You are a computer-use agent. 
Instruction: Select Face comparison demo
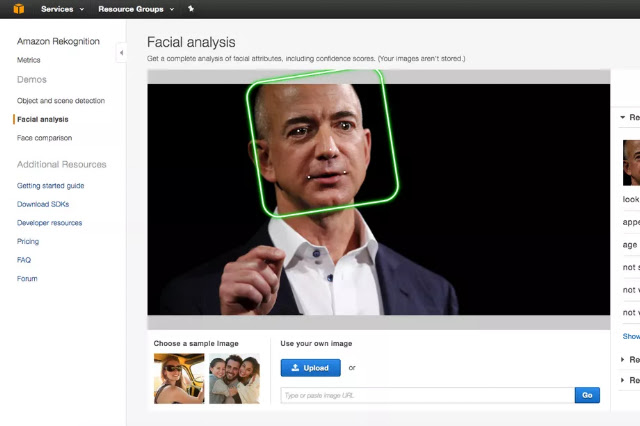coord(44,138)
